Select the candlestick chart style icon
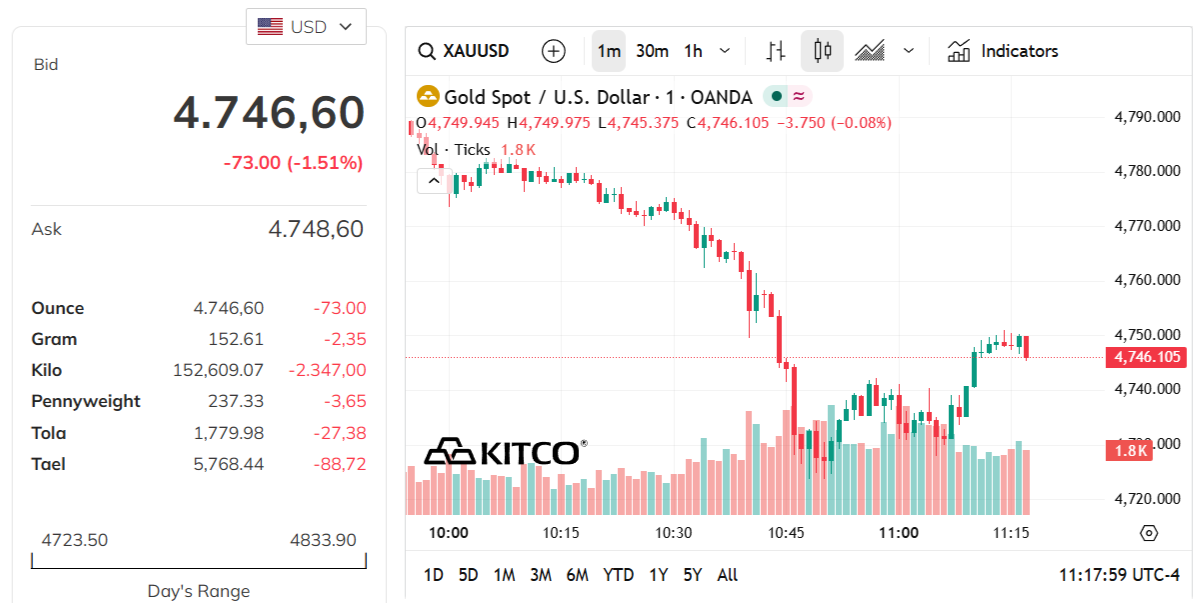The width and height of the screenshot is (1198, 603). [x=821, y=50]
